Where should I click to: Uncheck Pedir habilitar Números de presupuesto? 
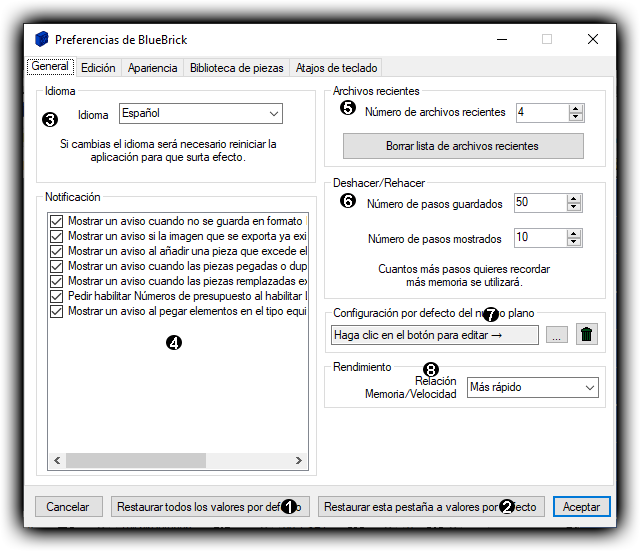(56, 296)
